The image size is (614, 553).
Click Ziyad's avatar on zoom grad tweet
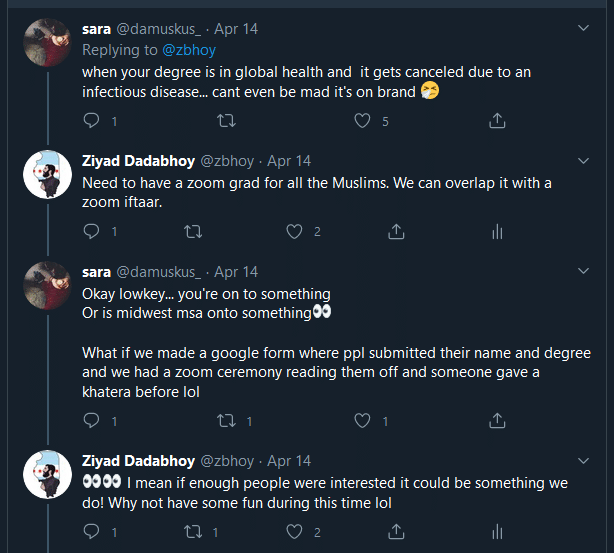[46, 176]
